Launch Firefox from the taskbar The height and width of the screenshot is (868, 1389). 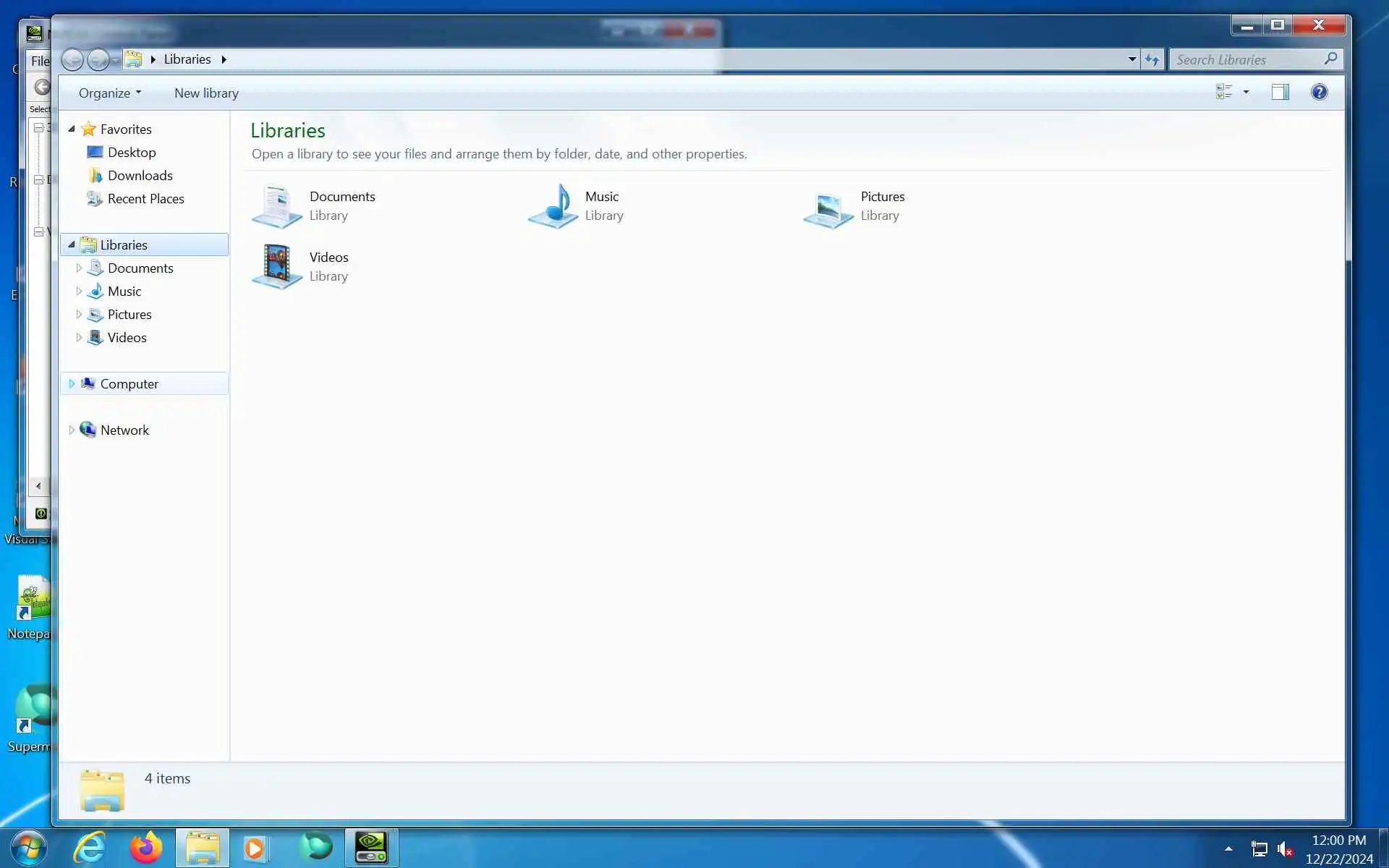point(145,847)
